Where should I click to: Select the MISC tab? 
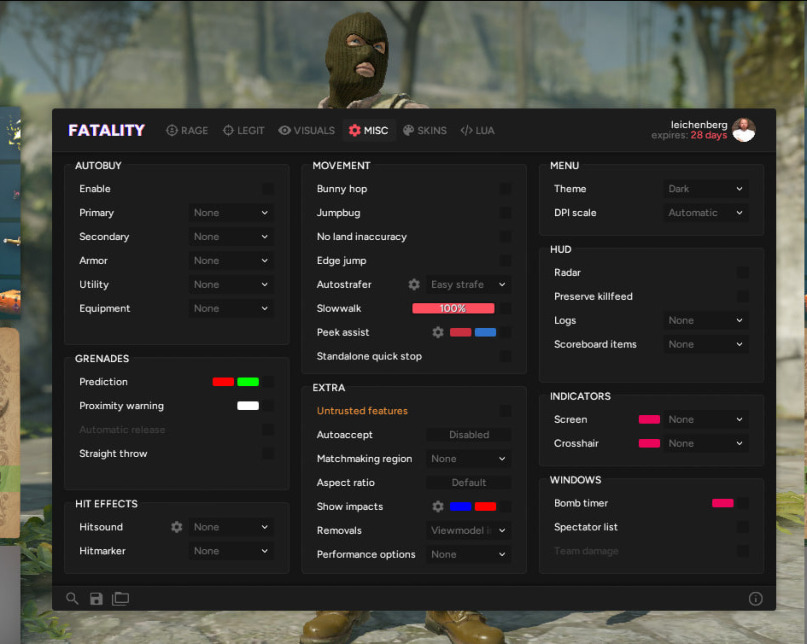pyautogui.click(x=369, y=130)
